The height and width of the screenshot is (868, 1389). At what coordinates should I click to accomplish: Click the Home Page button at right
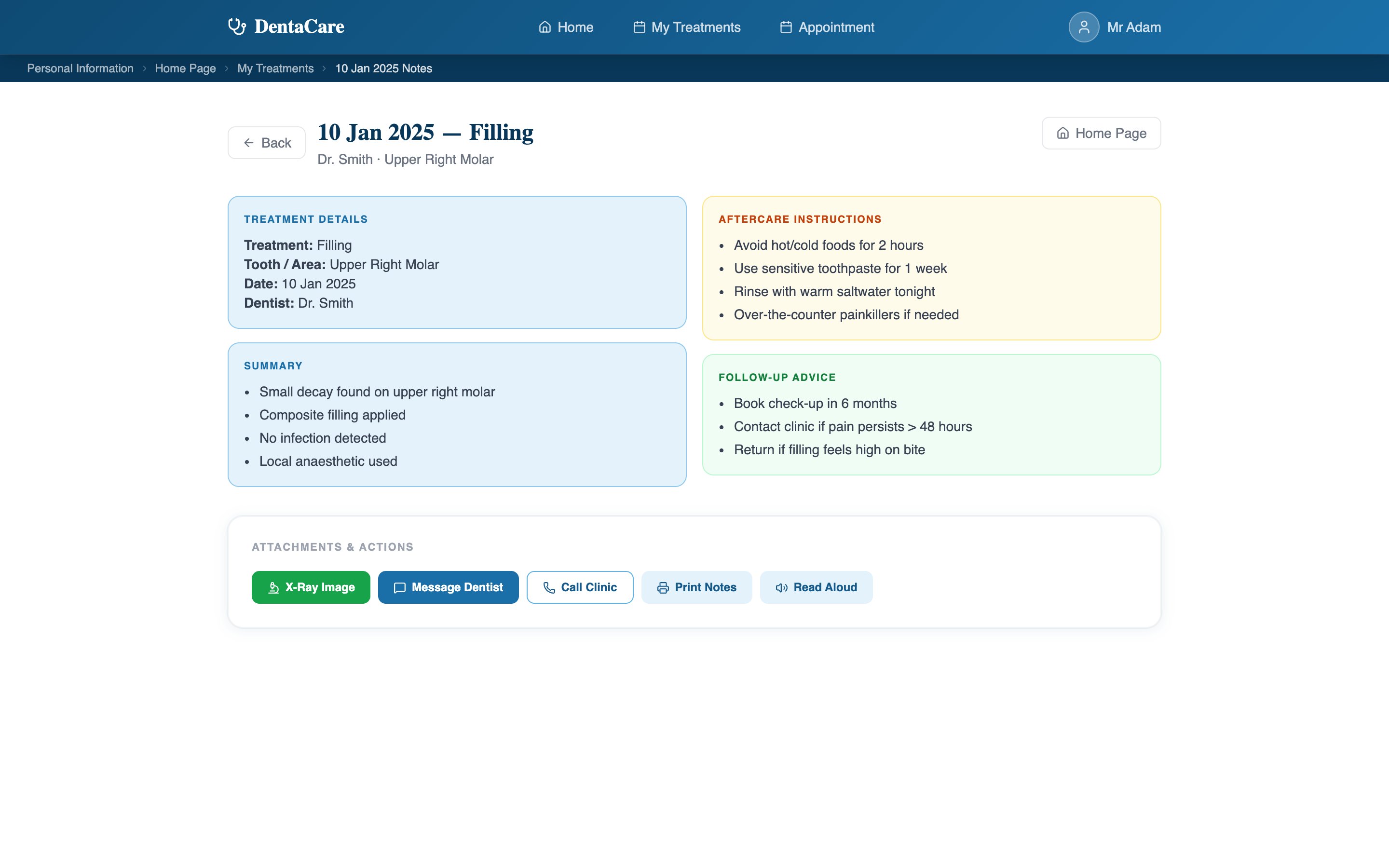(1101, 133)
